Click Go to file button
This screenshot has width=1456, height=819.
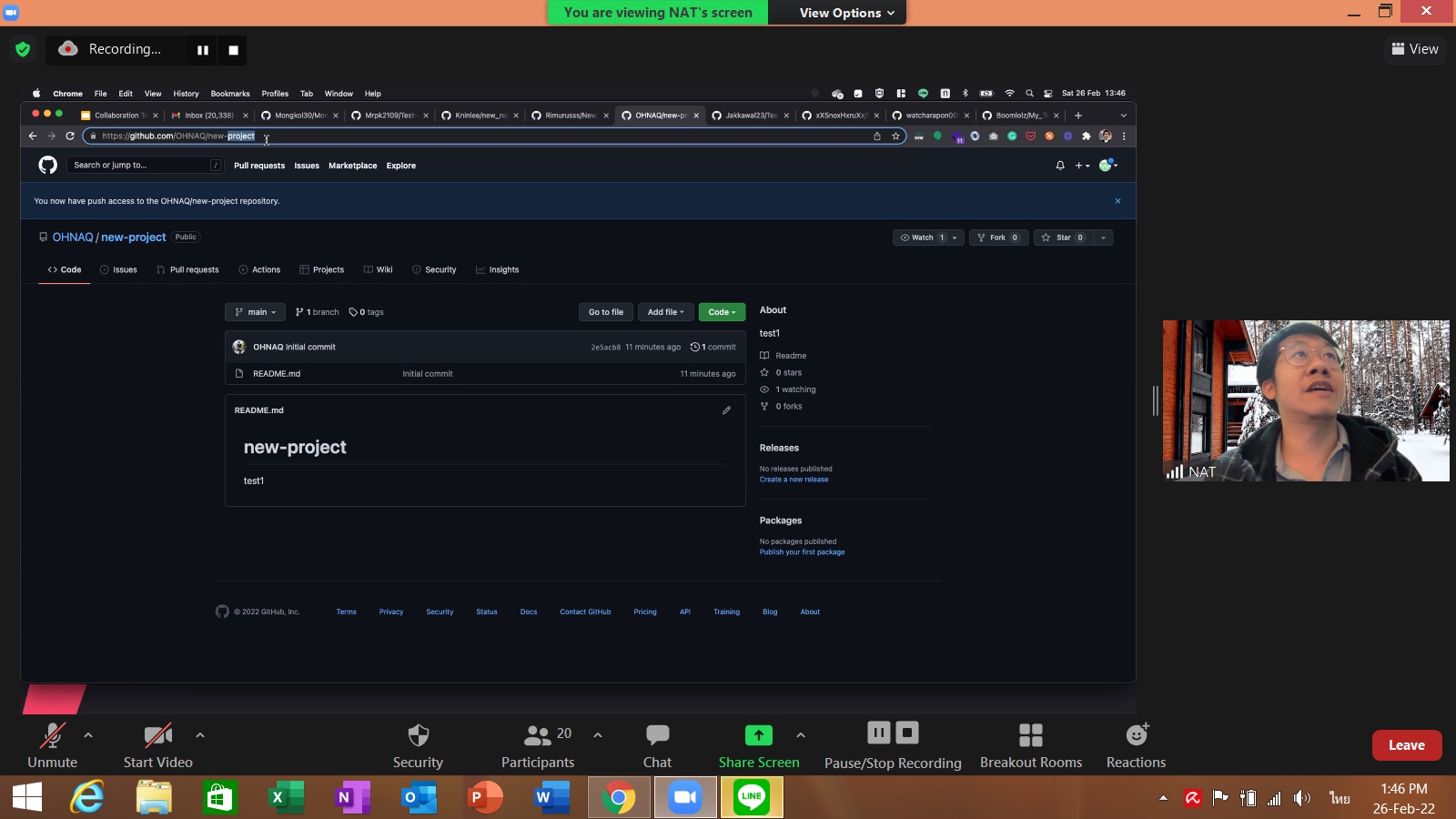pos(605,312)
